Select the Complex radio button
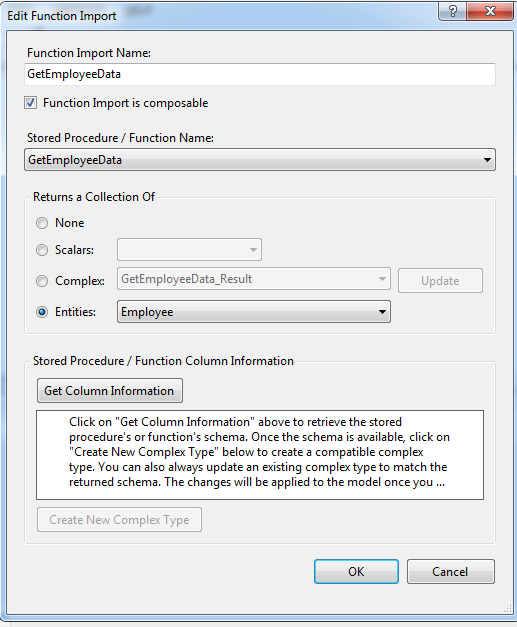Screen dimensions: 517x627 pyautogui.click(x=42, y=281)
